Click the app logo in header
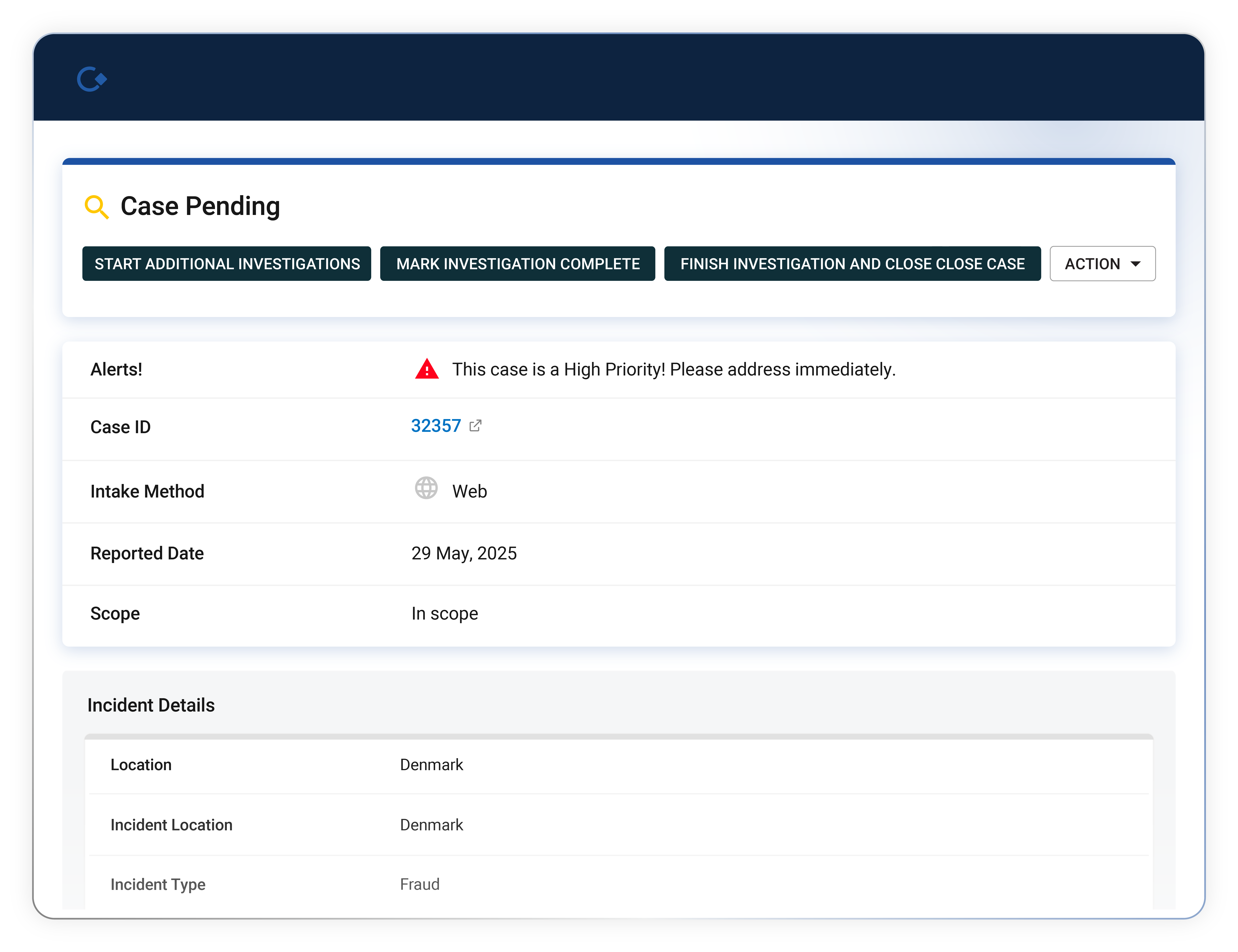The height and width of the screenshot is (952, 1238). 92,79
